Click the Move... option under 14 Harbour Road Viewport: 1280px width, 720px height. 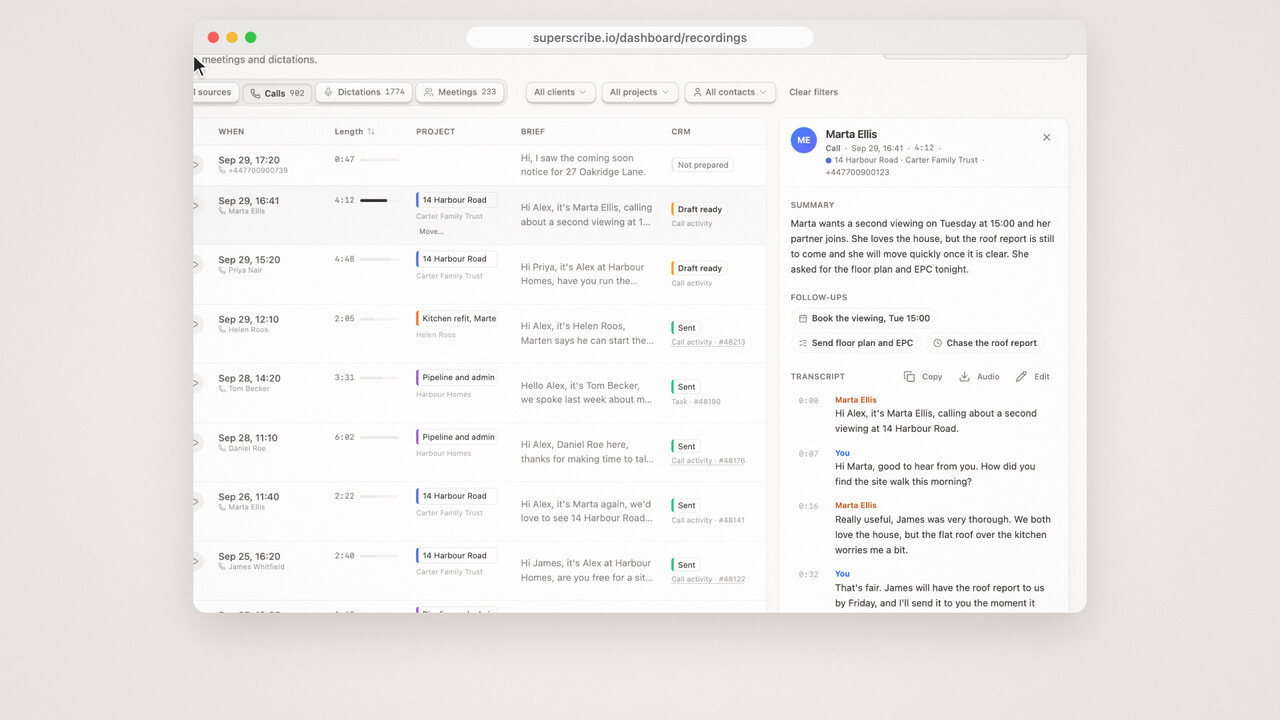pos(431,232)
